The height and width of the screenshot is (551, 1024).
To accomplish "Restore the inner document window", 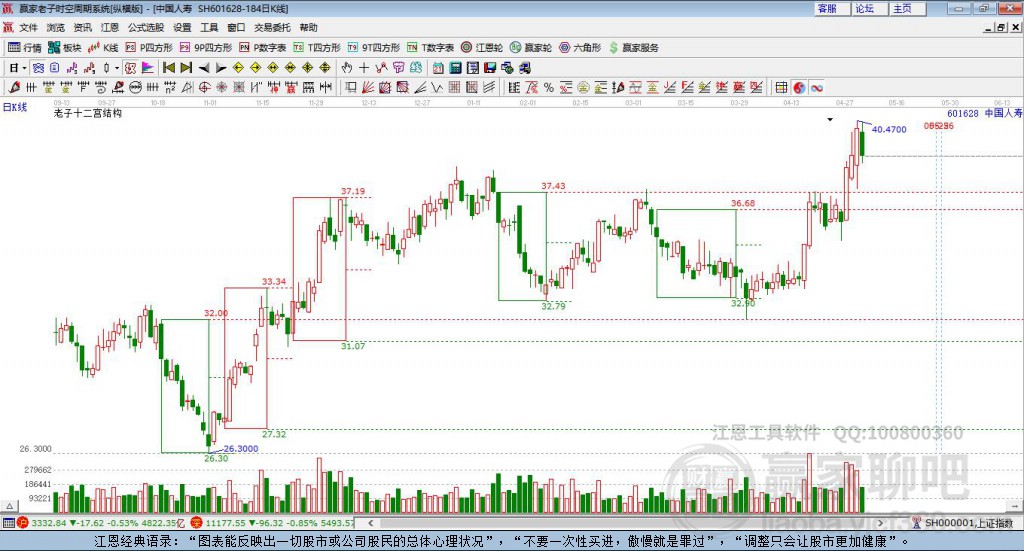I will click(1001, 27).
